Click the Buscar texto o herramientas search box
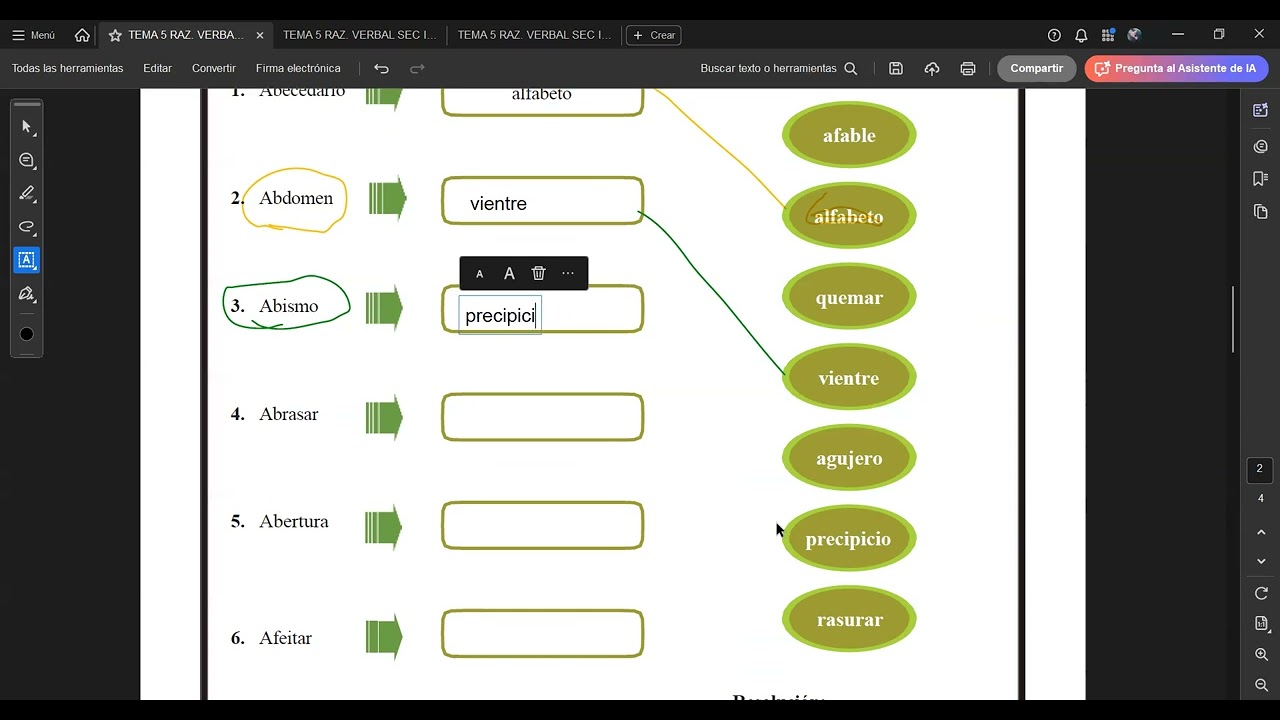The width and height of the screenshot is (1280, 720). pos(779,68)
